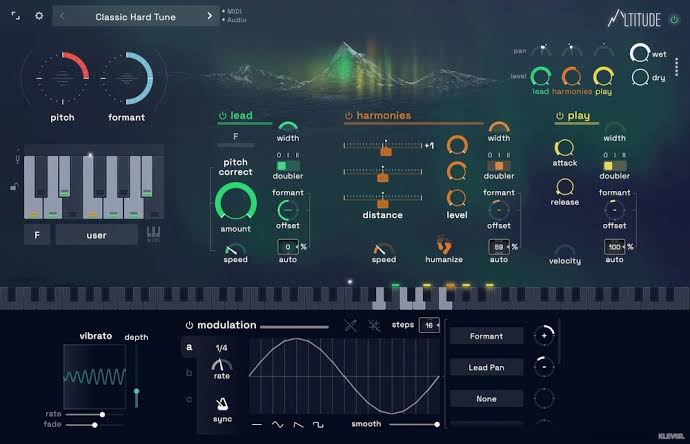The height and width of the screenshot is (444, 690).
Task: Switch the play doubler toggle
Action: 614,166
